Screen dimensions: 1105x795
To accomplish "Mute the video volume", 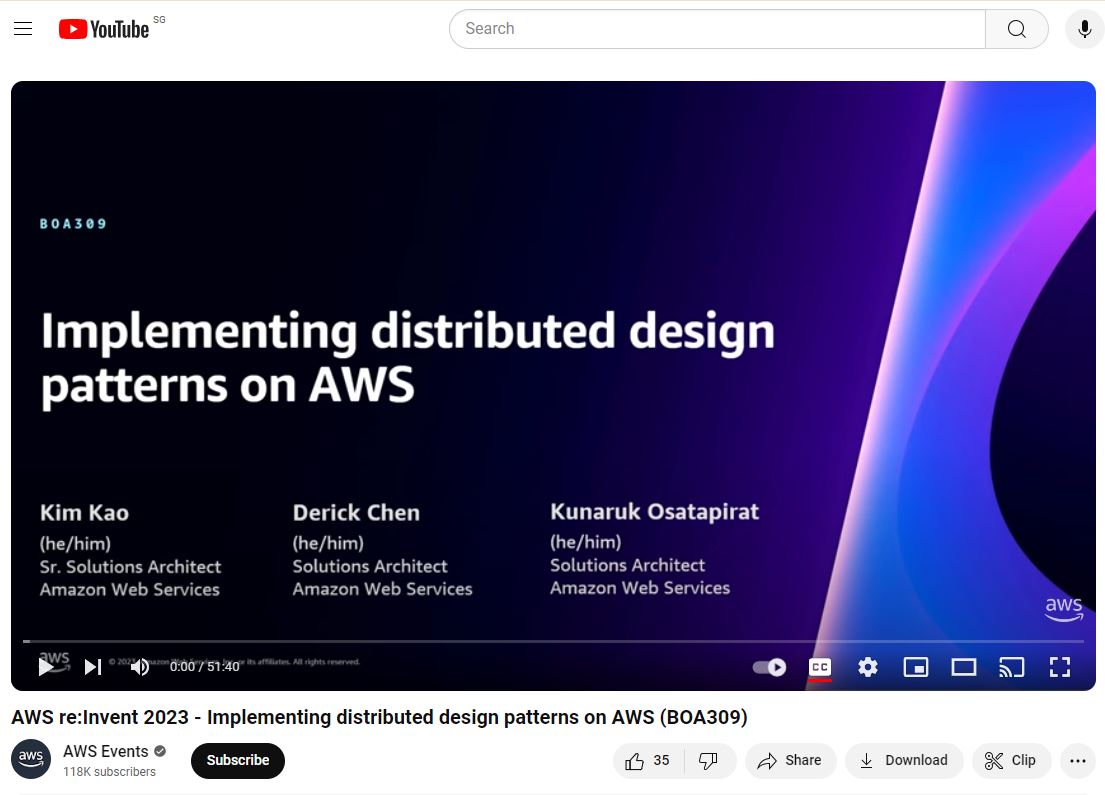I will [140, 667].
